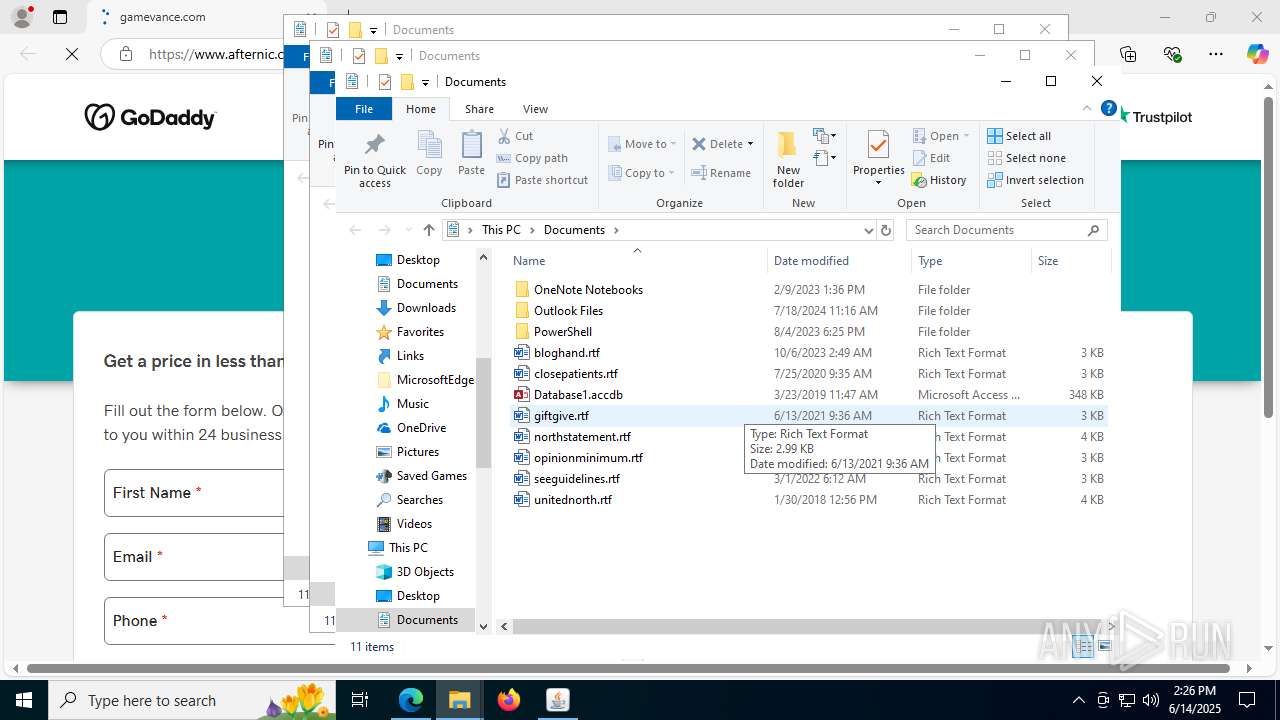1280x720 pixels.
Task: Click the First Name field on webpage
Action: coord(195,493)
